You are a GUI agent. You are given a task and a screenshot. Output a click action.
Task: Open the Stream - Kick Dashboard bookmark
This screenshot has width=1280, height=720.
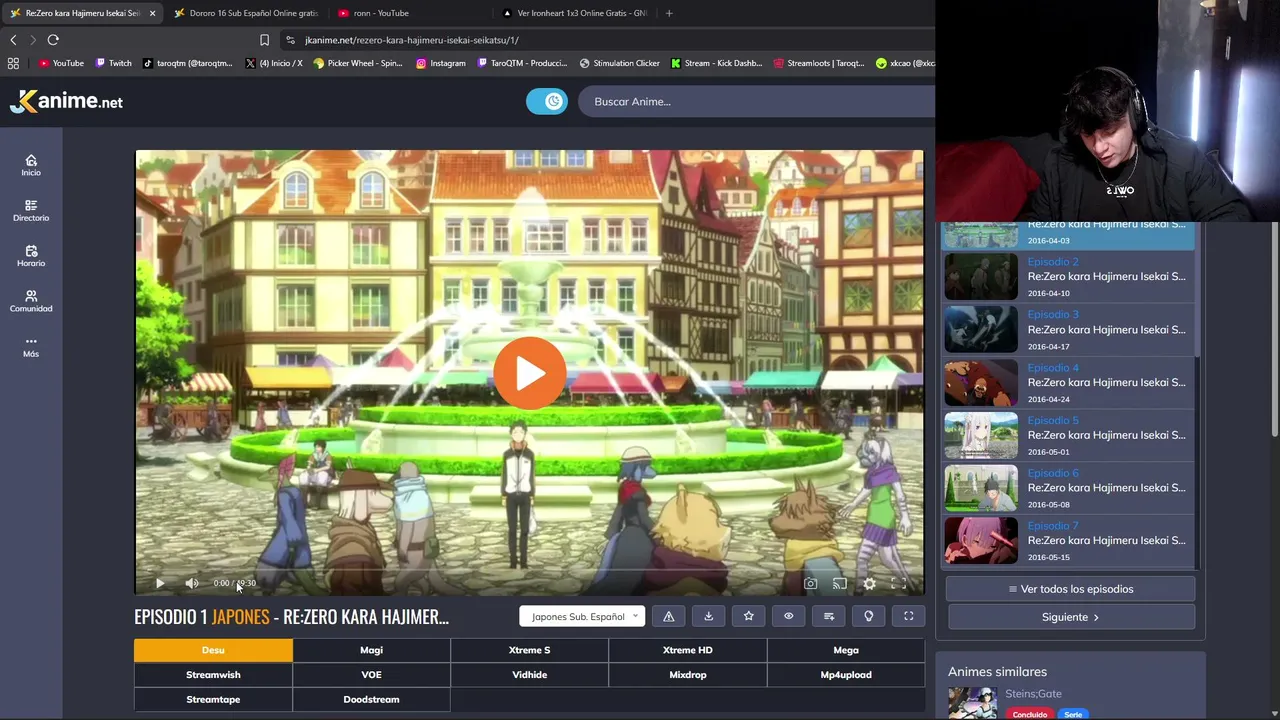716,63
